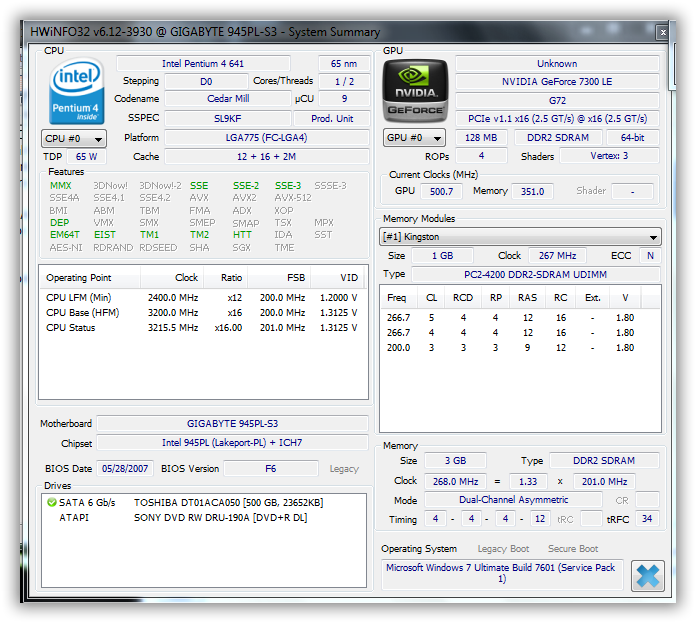Click the green SATA drive status icon
Viewport: 696px width, 623px height.
[x=51, y=502]
